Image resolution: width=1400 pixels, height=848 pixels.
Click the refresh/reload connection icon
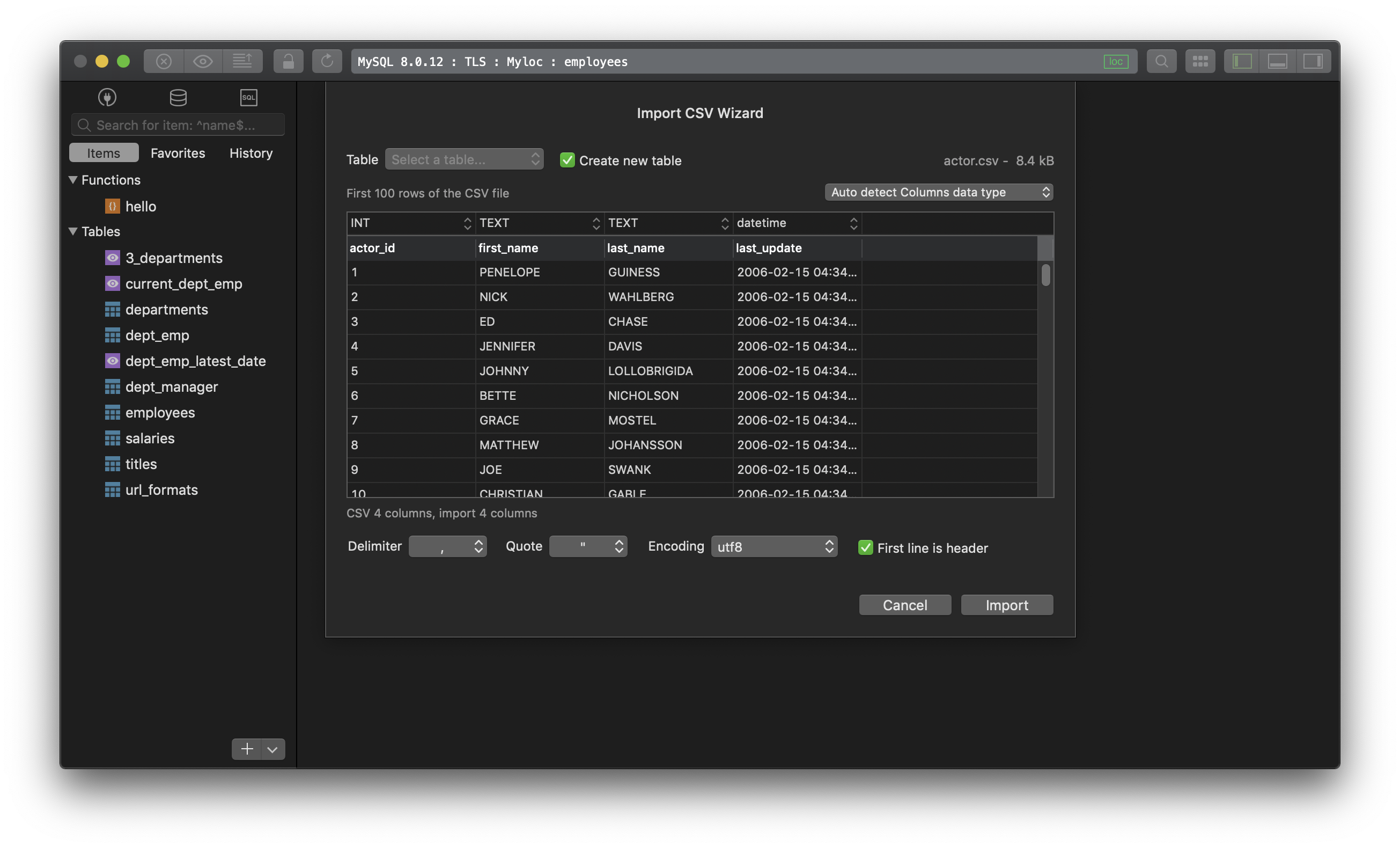click(326, 61)
